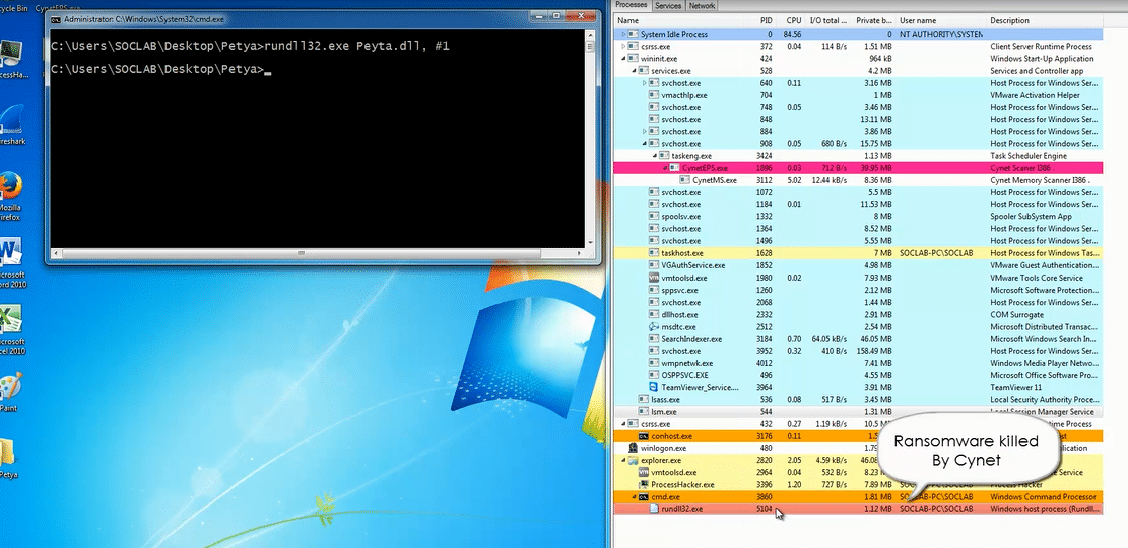
Task: Click the rundll32.exe file icon
Action: point(654,509)
